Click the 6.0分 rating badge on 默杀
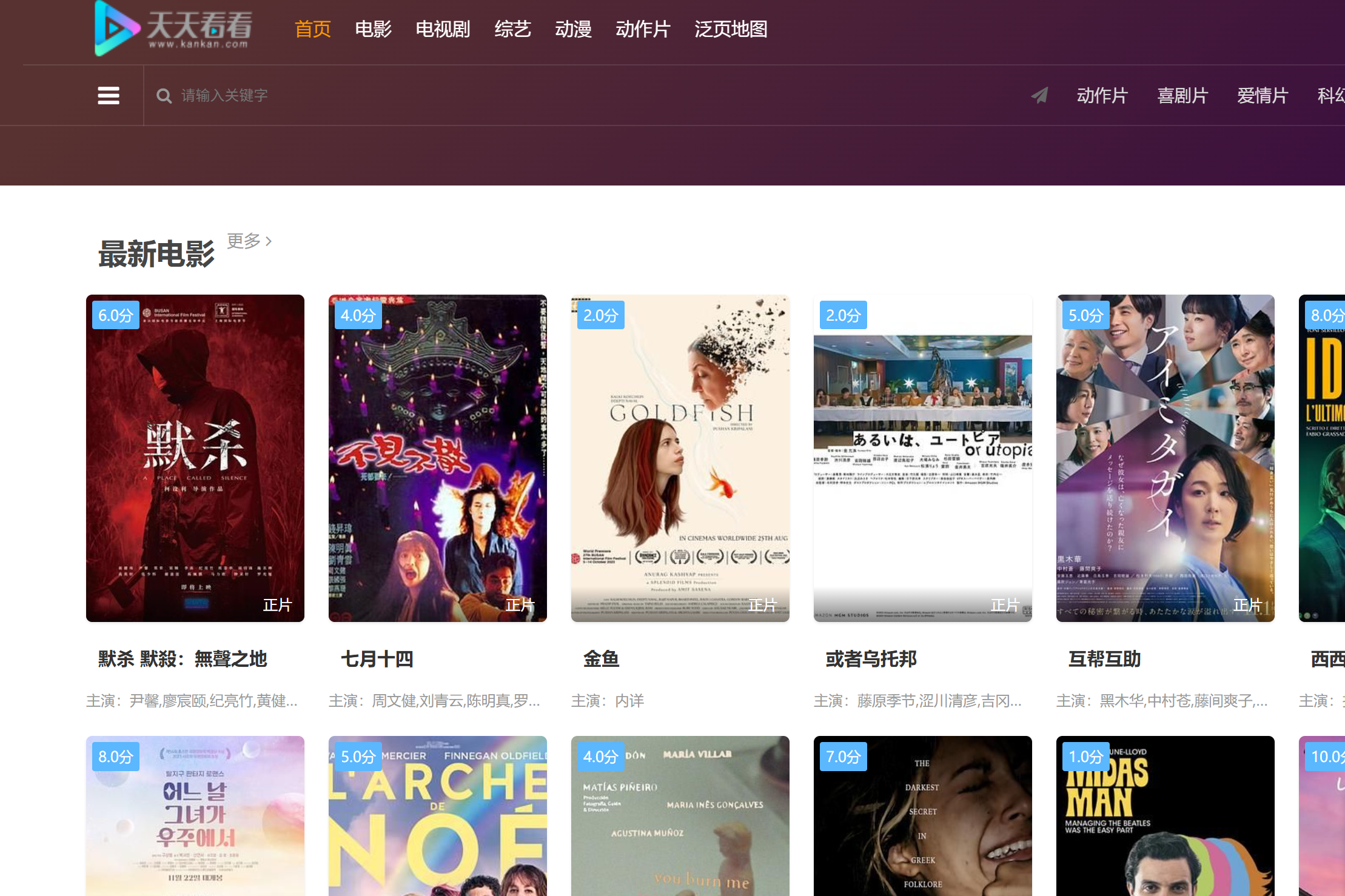Image resolution: width=1345 pixels, height=896 pixels. tap(115, 315)
